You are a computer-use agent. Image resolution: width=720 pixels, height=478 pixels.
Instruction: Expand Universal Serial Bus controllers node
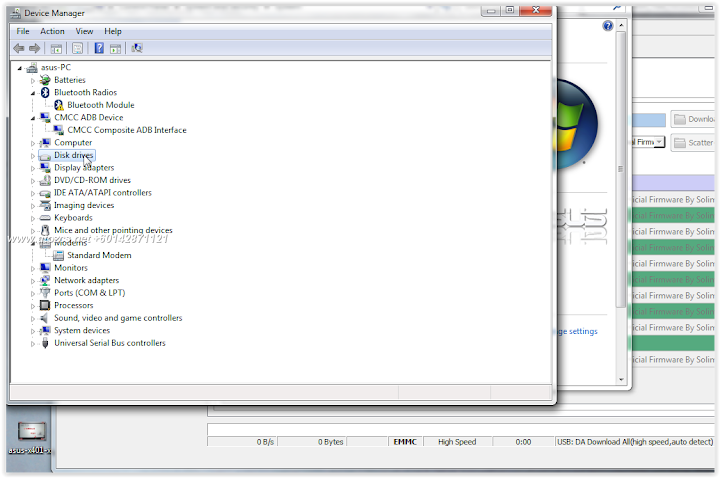tap(33, 343)
